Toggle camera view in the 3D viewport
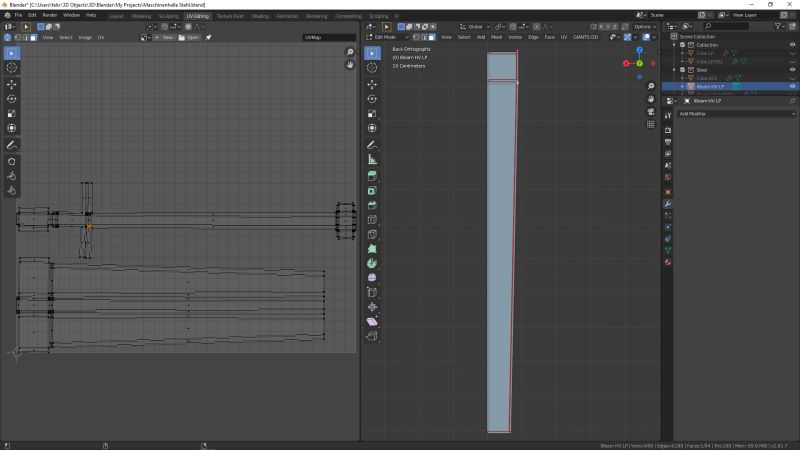 pos(651,112)
